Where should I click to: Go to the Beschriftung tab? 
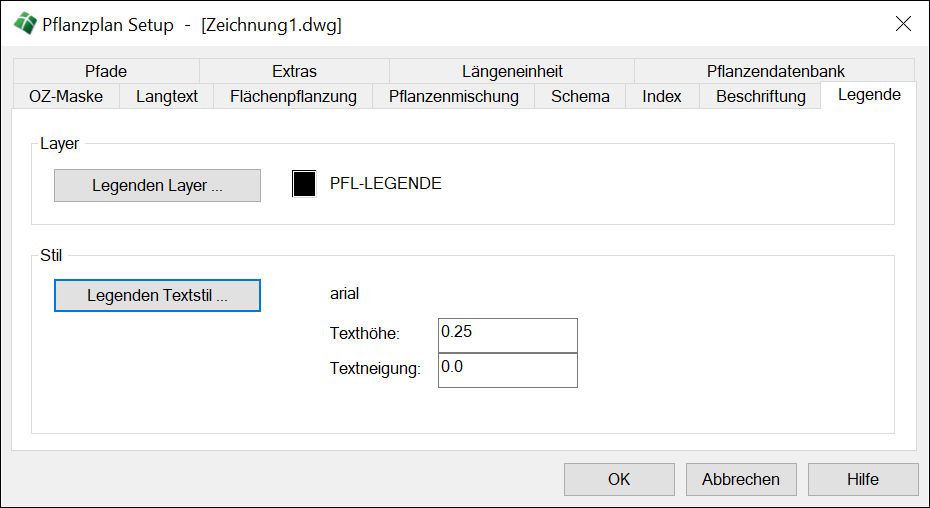tap(760, 96)
